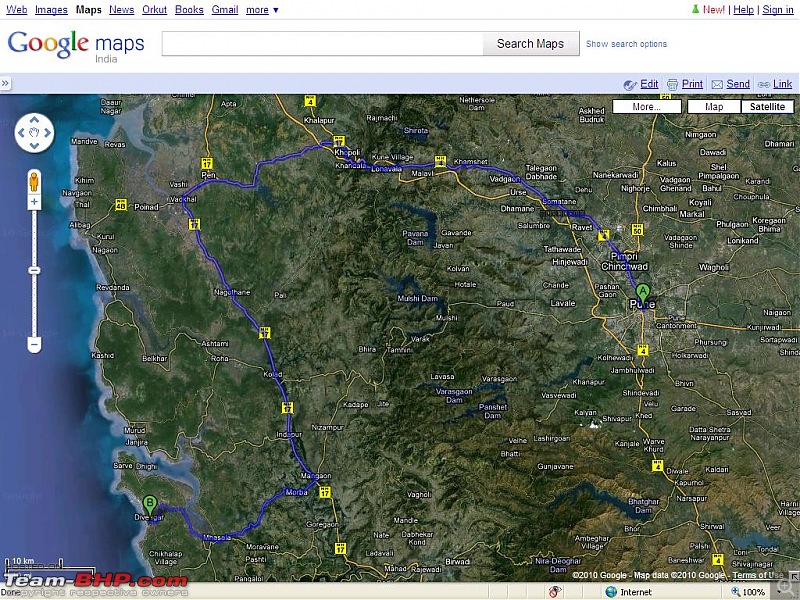This screenshot has height=600, width=800.
Task: Click the Search Maps button
Action: (x=531, y=44)
